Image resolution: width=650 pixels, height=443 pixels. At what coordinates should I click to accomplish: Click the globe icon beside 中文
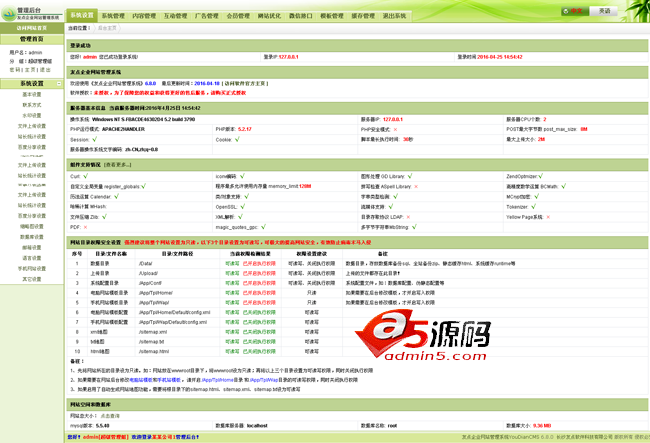pos(566,11)
